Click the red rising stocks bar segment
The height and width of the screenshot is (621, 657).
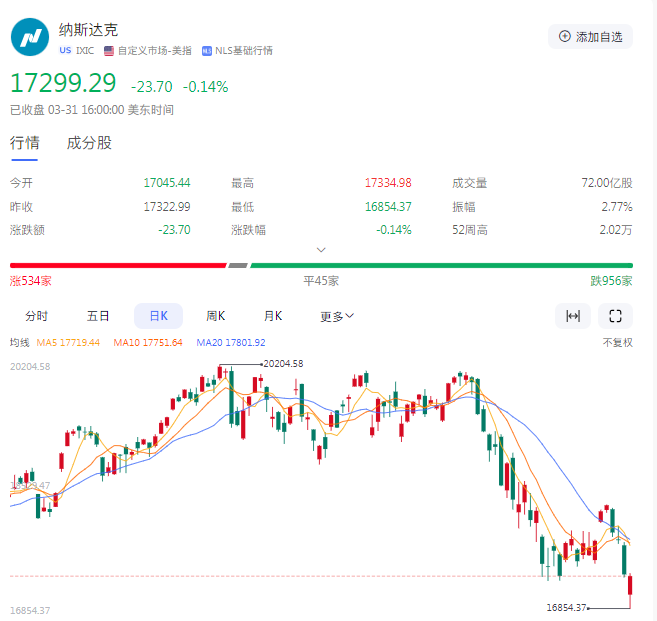point(118,265)
